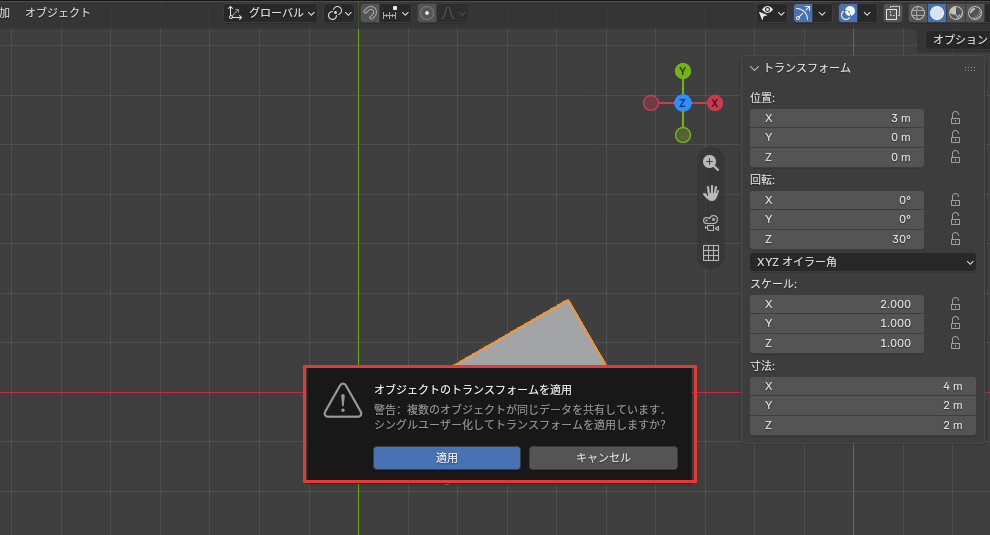Click the zoom view magnifier icon
The image size is (990, 535).
[711, 162]
